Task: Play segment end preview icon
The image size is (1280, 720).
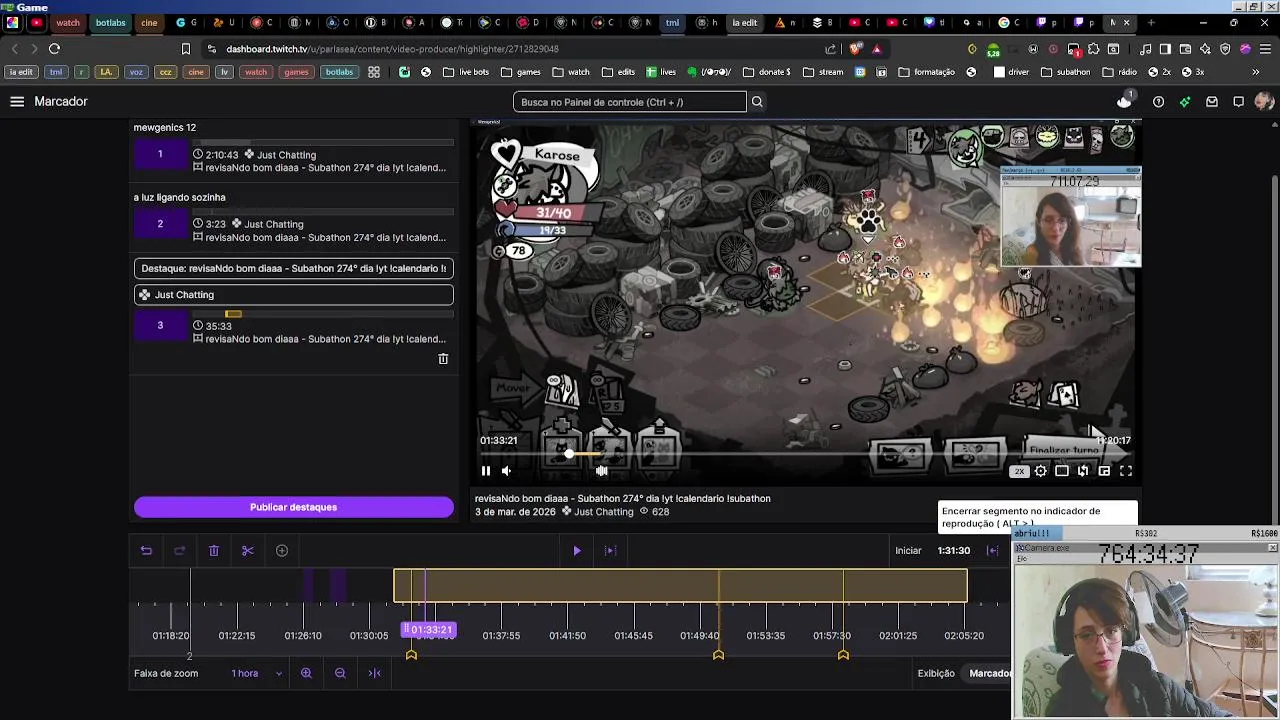Action: coord(611,551)
